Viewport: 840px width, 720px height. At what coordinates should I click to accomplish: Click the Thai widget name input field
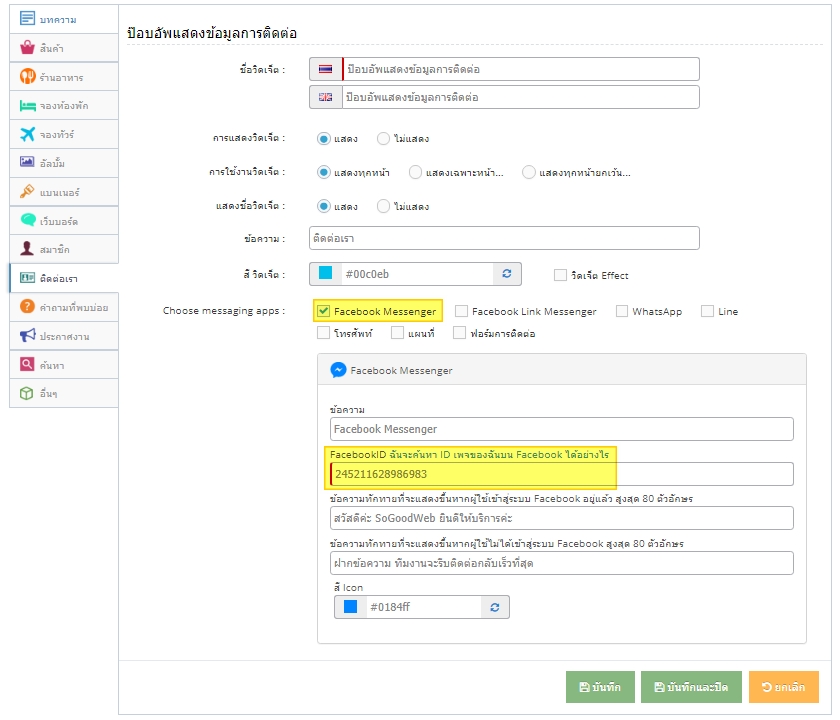click(x=521, y=69)
